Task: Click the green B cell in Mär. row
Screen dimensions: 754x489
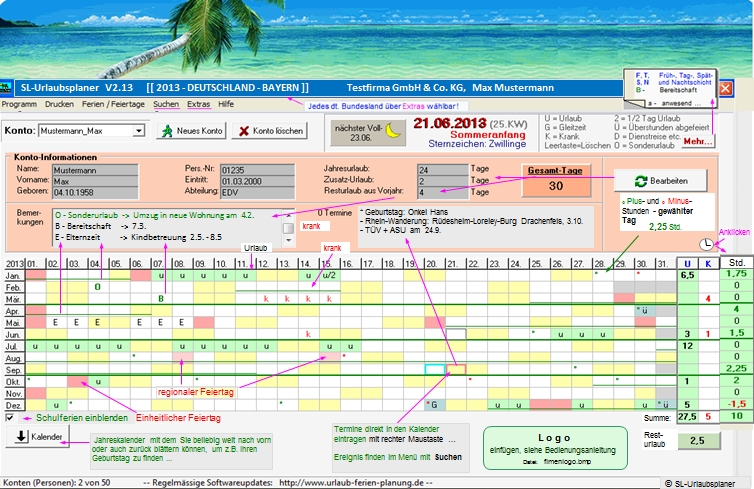Action: [x=161, y=299]
